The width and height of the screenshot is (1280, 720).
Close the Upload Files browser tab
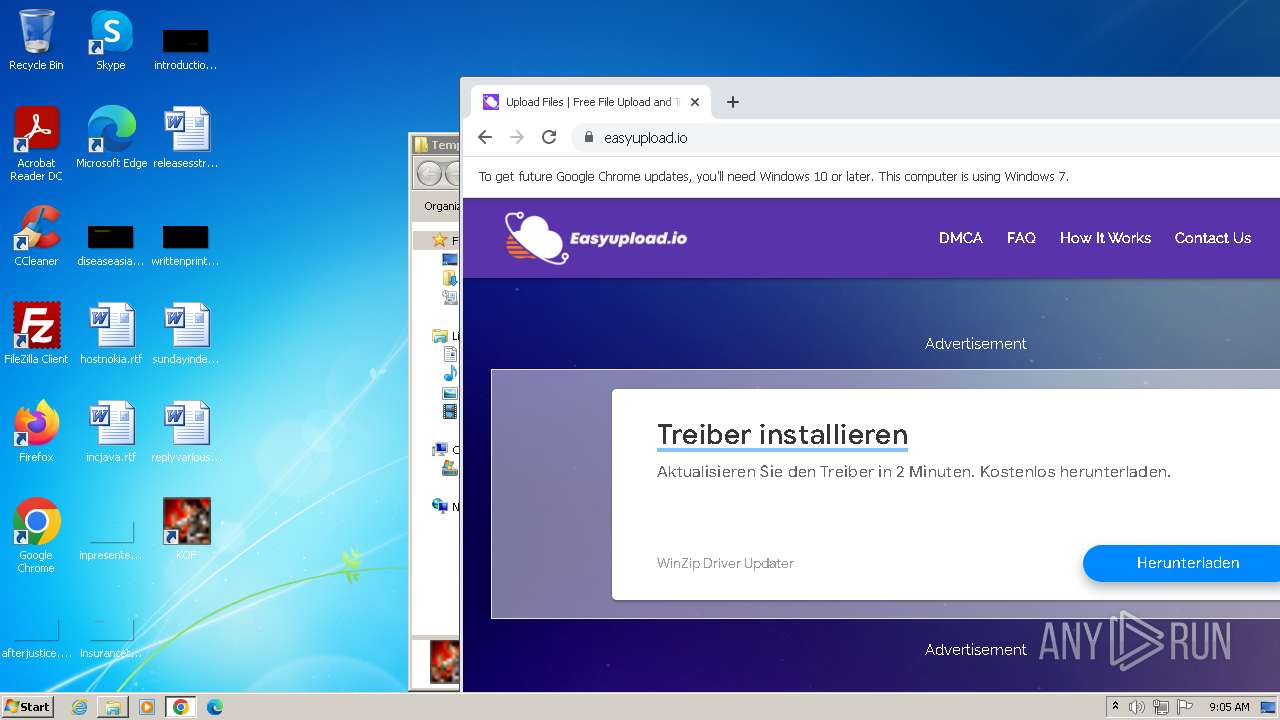click(x=695, y=102)
